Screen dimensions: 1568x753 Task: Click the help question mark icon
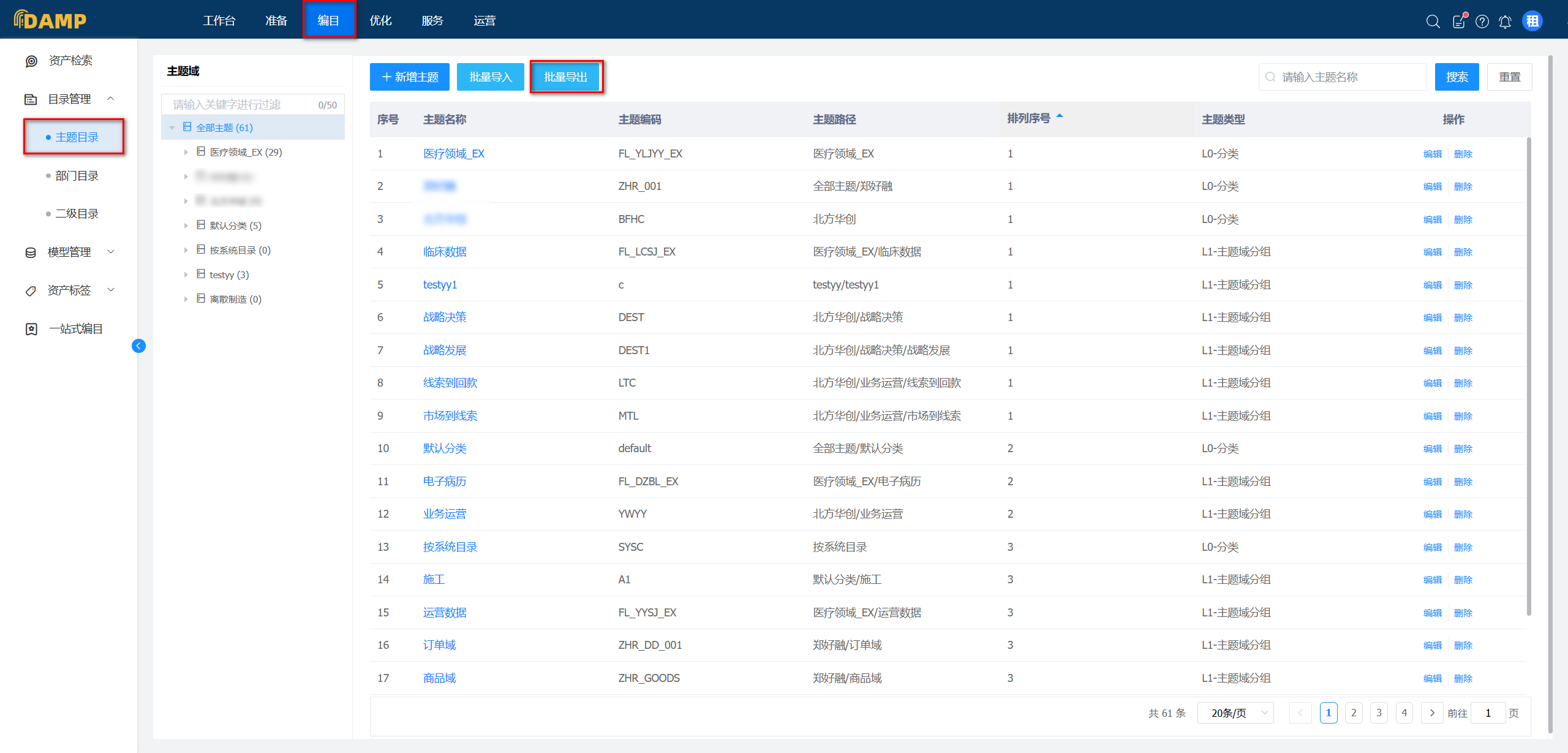[1482, 21]
